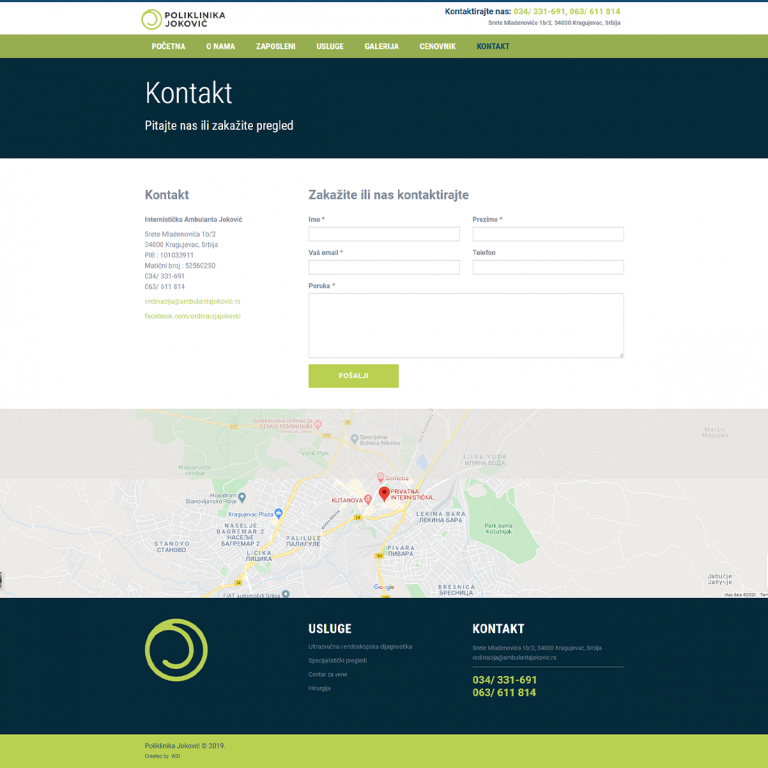Click the green circular footer logo
The height and width of the screenshot is (768, 768).
[x=176, y=650]
